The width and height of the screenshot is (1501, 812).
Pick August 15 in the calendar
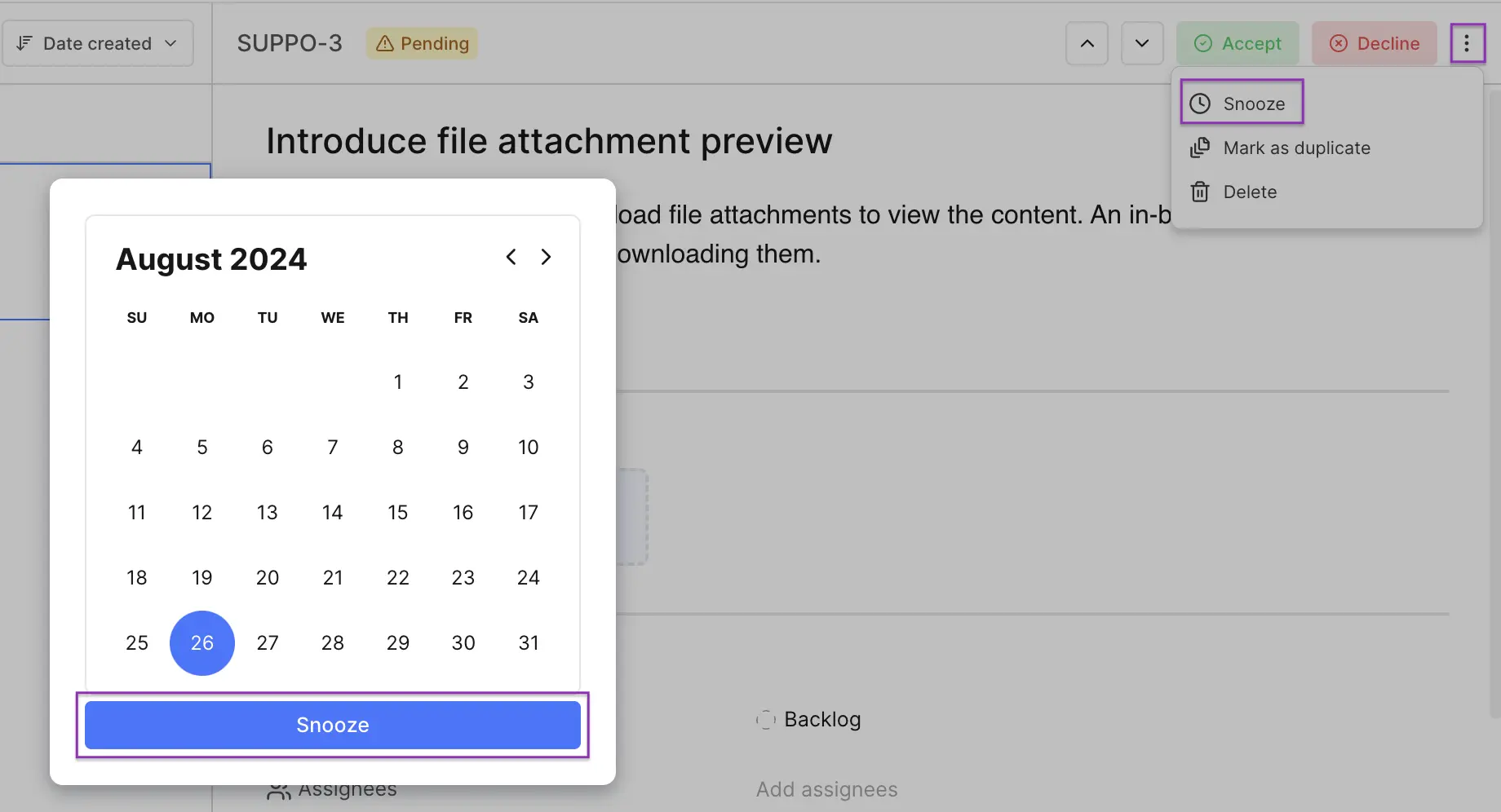coord(398,513)
